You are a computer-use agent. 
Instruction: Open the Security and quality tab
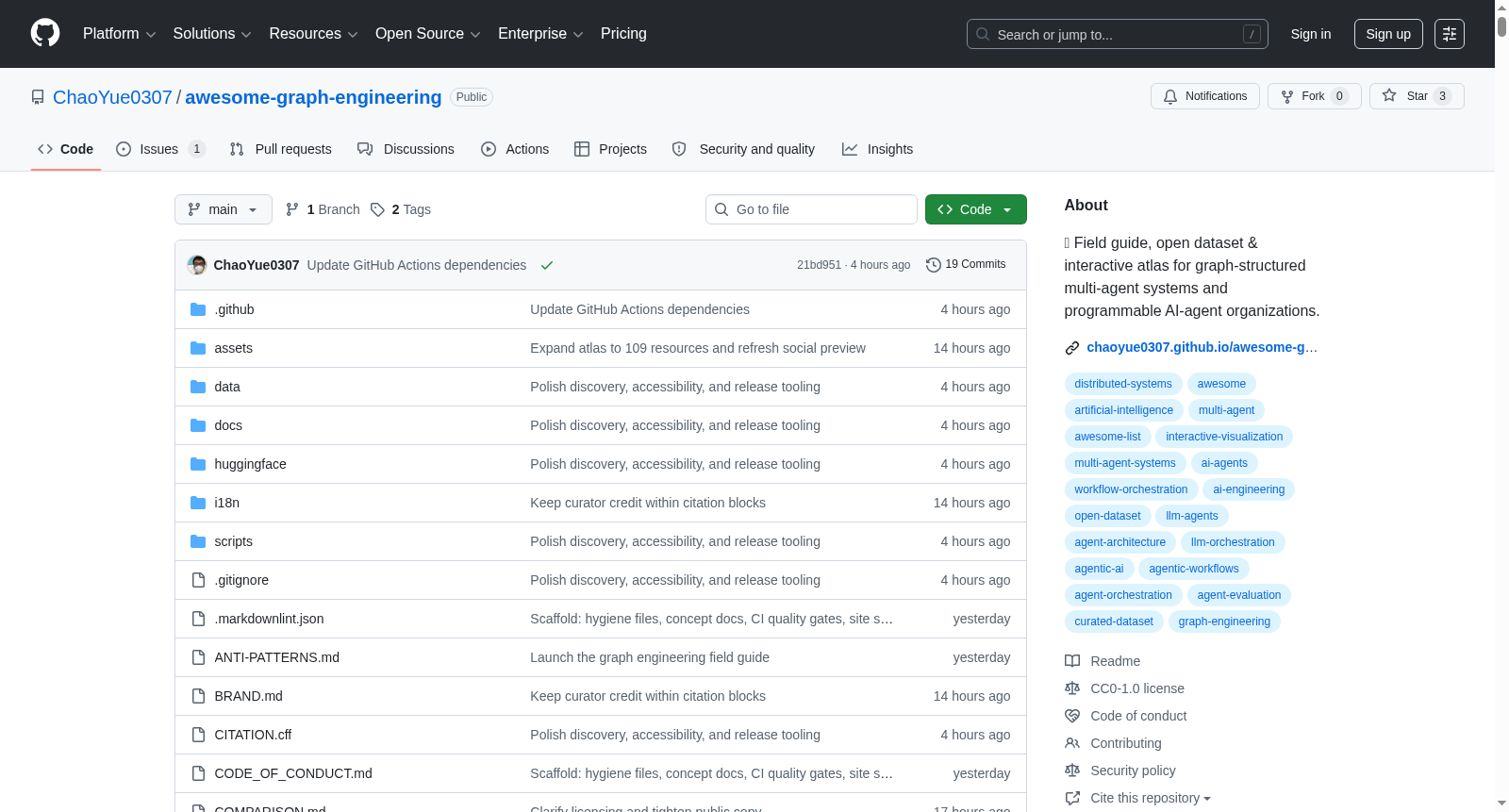(743, 149)
